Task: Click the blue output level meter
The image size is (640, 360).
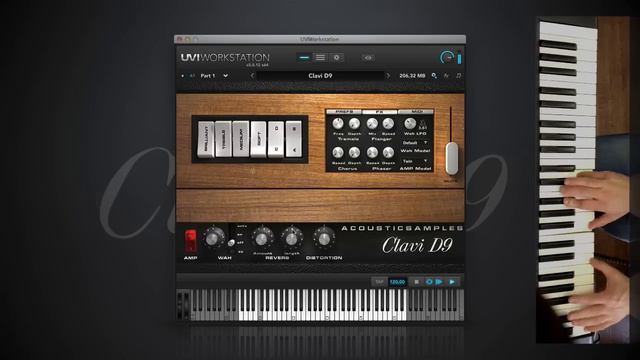Action: point(459,58)
